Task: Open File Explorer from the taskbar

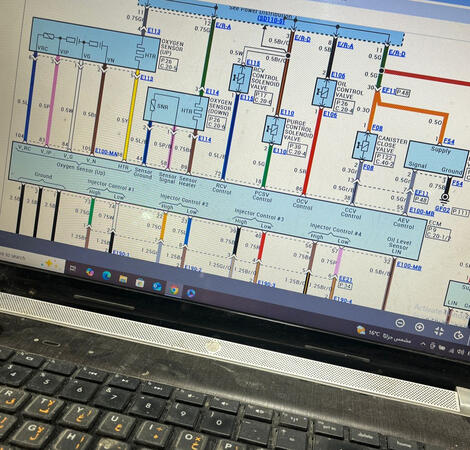Action: coord(123,279)
